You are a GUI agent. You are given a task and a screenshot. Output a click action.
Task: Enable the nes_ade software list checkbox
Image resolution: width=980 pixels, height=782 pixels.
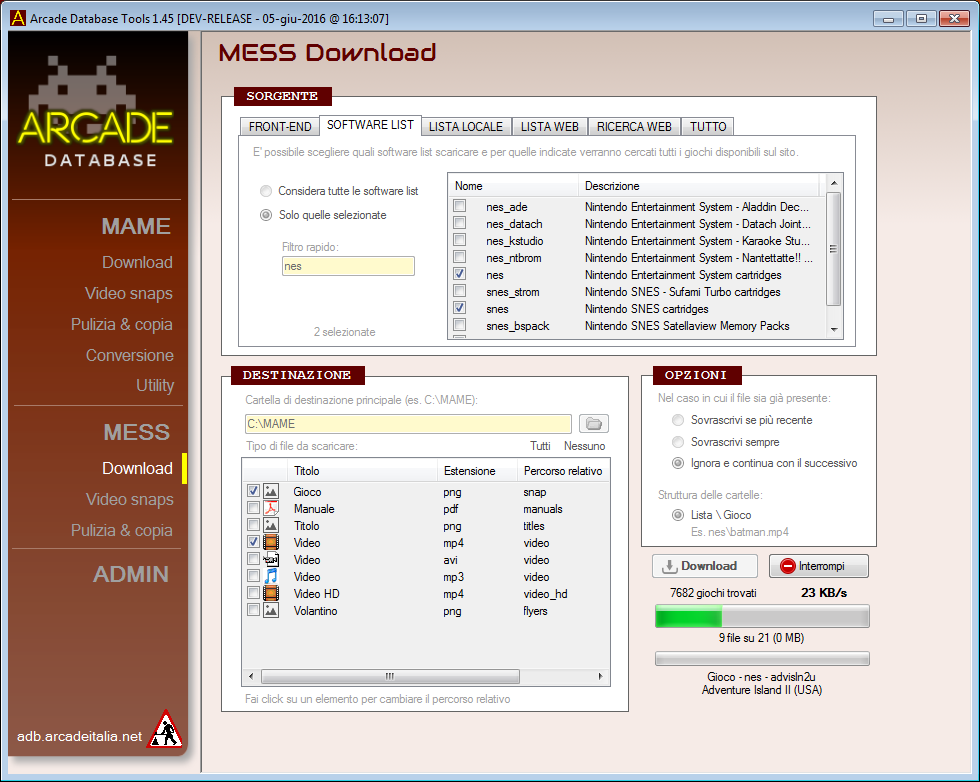pos(459,207)
